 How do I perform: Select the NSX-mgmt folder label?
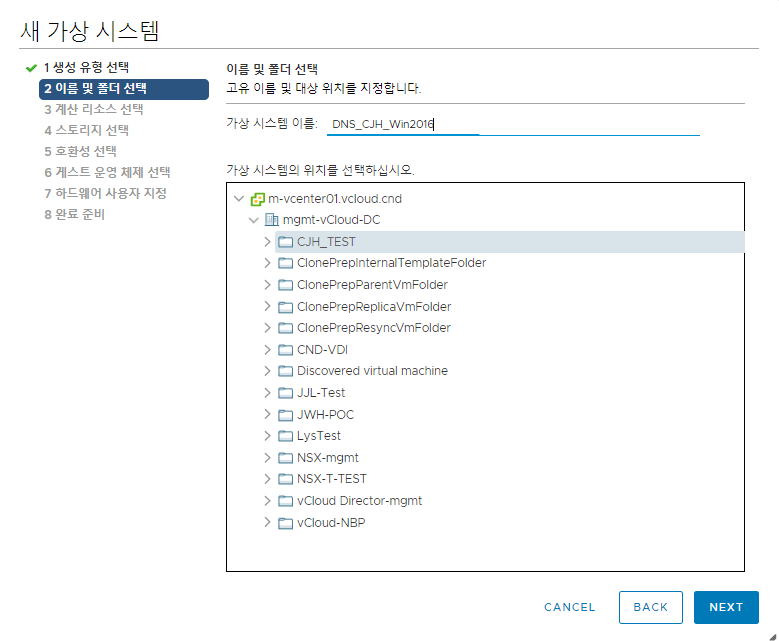click(x=327, y=458)
